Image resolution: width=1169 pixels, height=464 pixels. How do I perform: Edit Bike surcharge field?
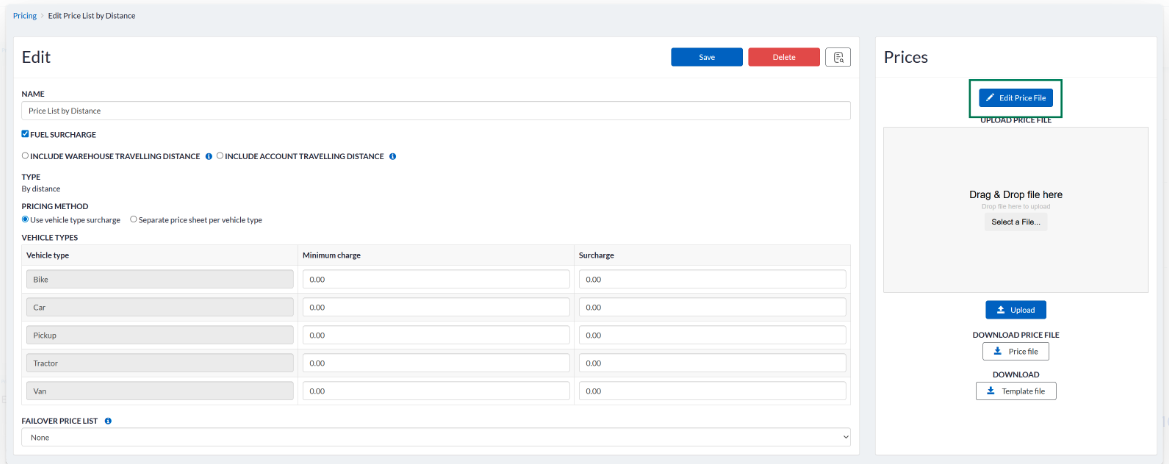(x=713, y=279)
